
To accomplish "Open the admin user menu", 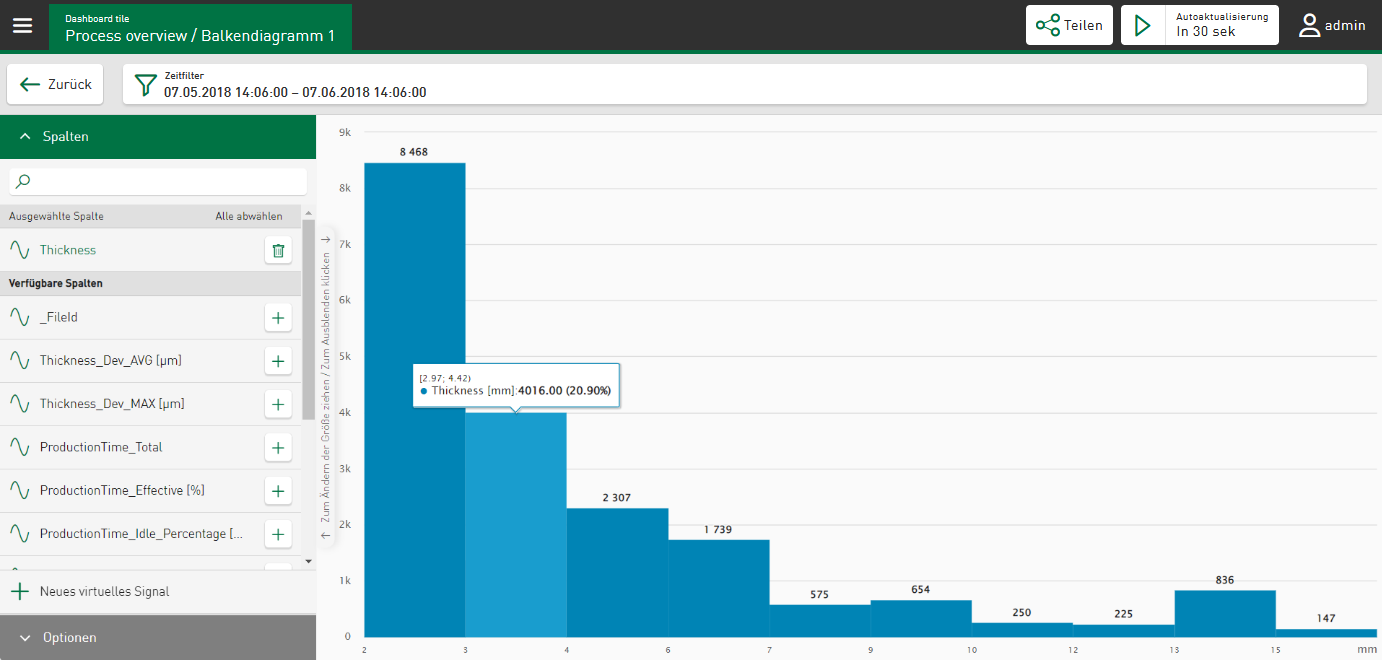I will (x=1332, y=25).
